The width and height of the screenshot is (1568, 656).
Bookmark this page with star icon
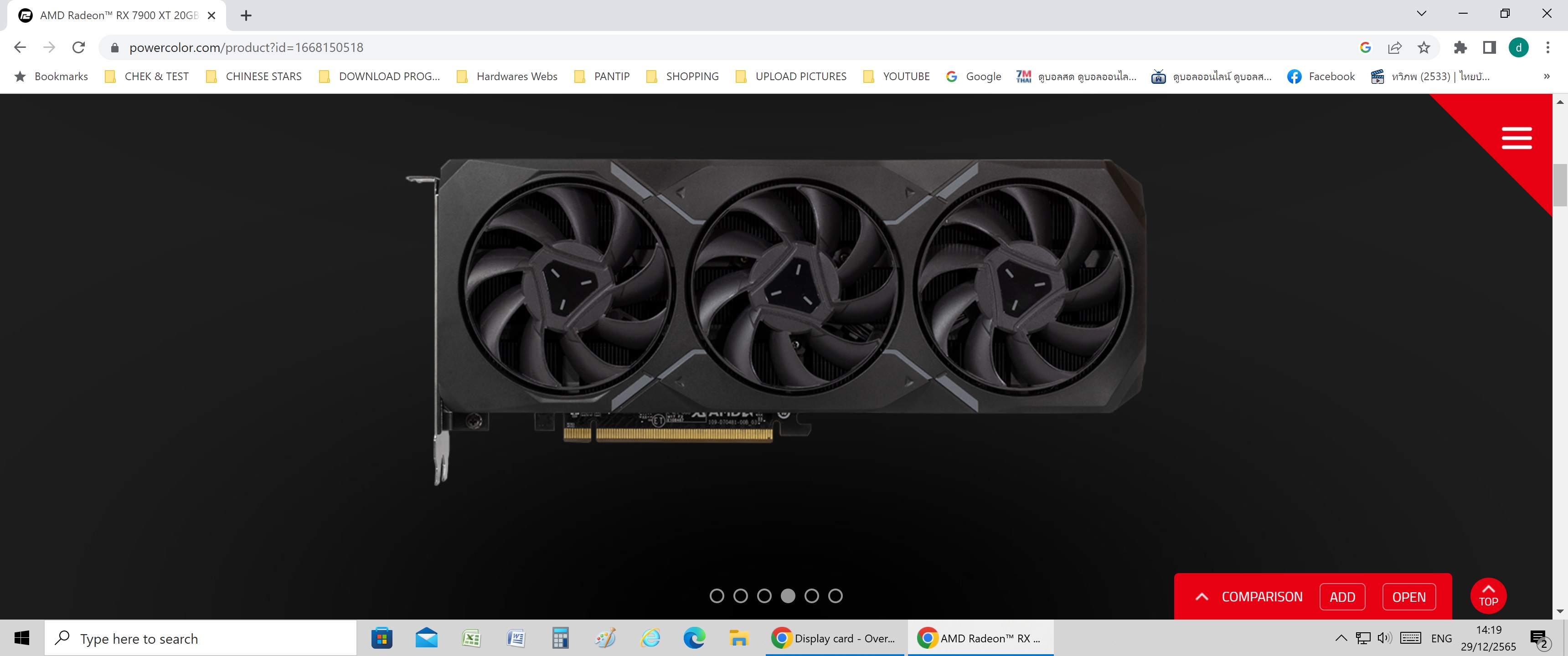tap(1423, 47)
